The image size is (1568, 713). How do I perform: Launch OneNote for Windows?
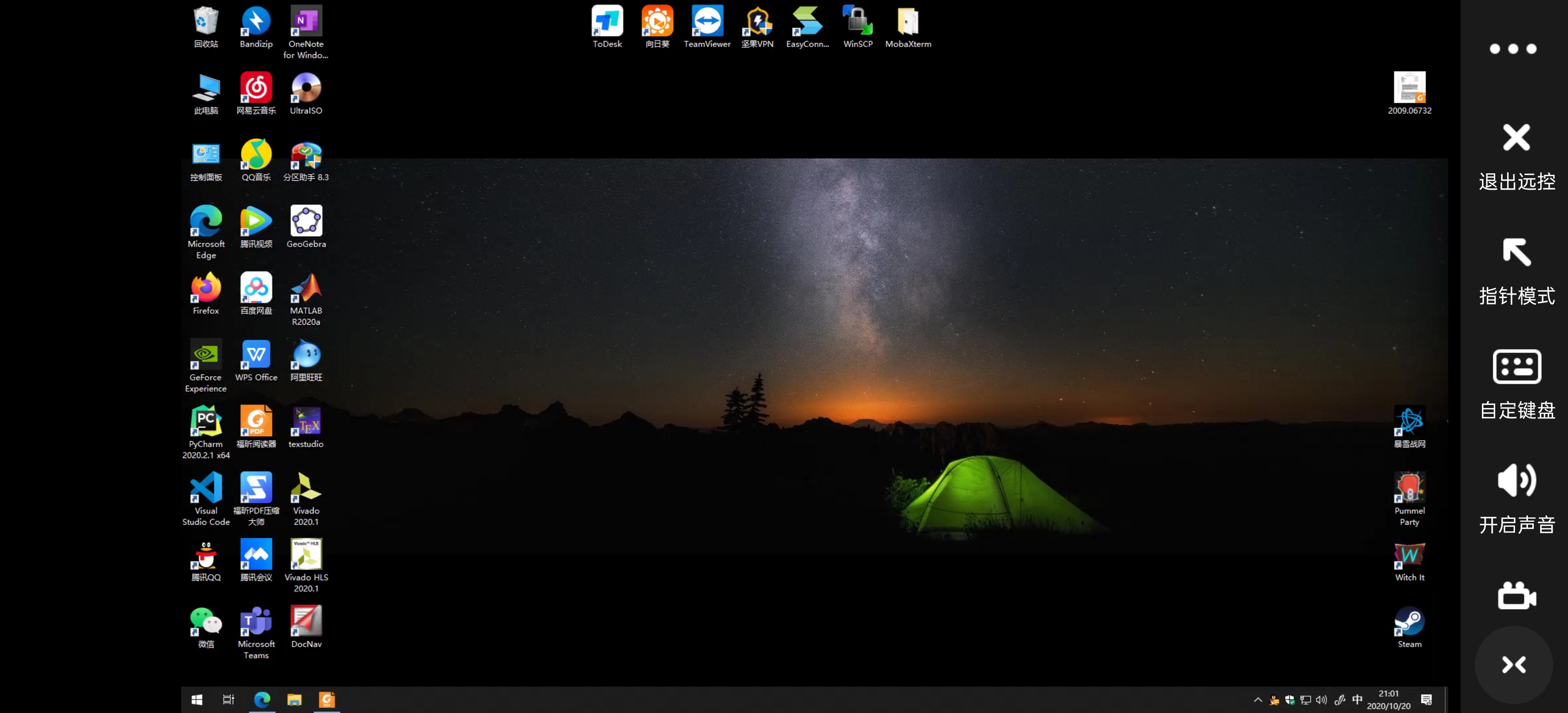(x=305, y=32)
